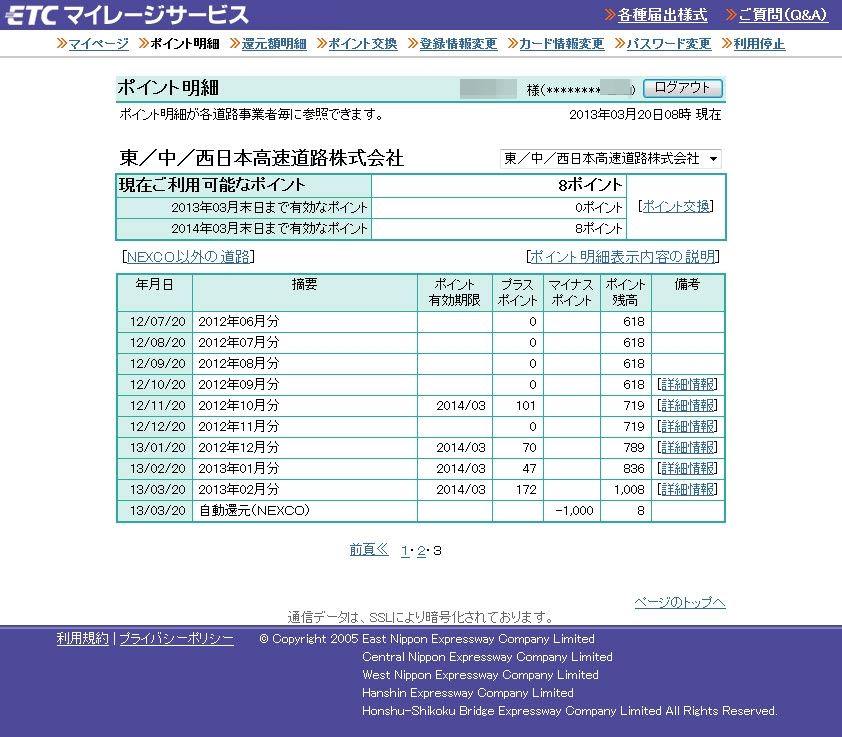Open 詳細情報 for the 2012年10月分 row
Screen dimensions: 842x737
pos(688,406)
